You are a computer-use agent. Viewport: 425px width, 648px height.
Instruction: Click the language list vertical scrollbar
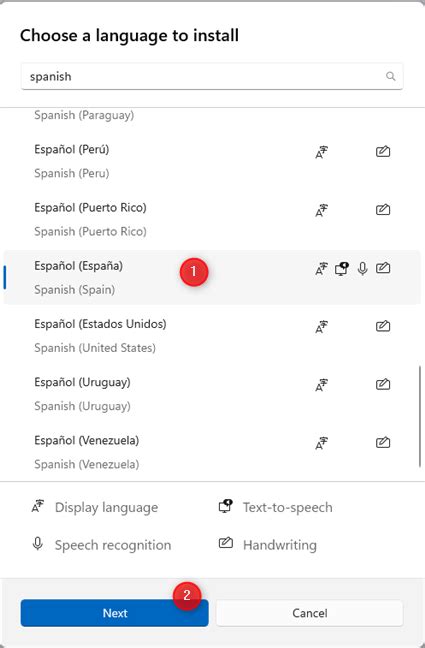[x=420, y=416]
